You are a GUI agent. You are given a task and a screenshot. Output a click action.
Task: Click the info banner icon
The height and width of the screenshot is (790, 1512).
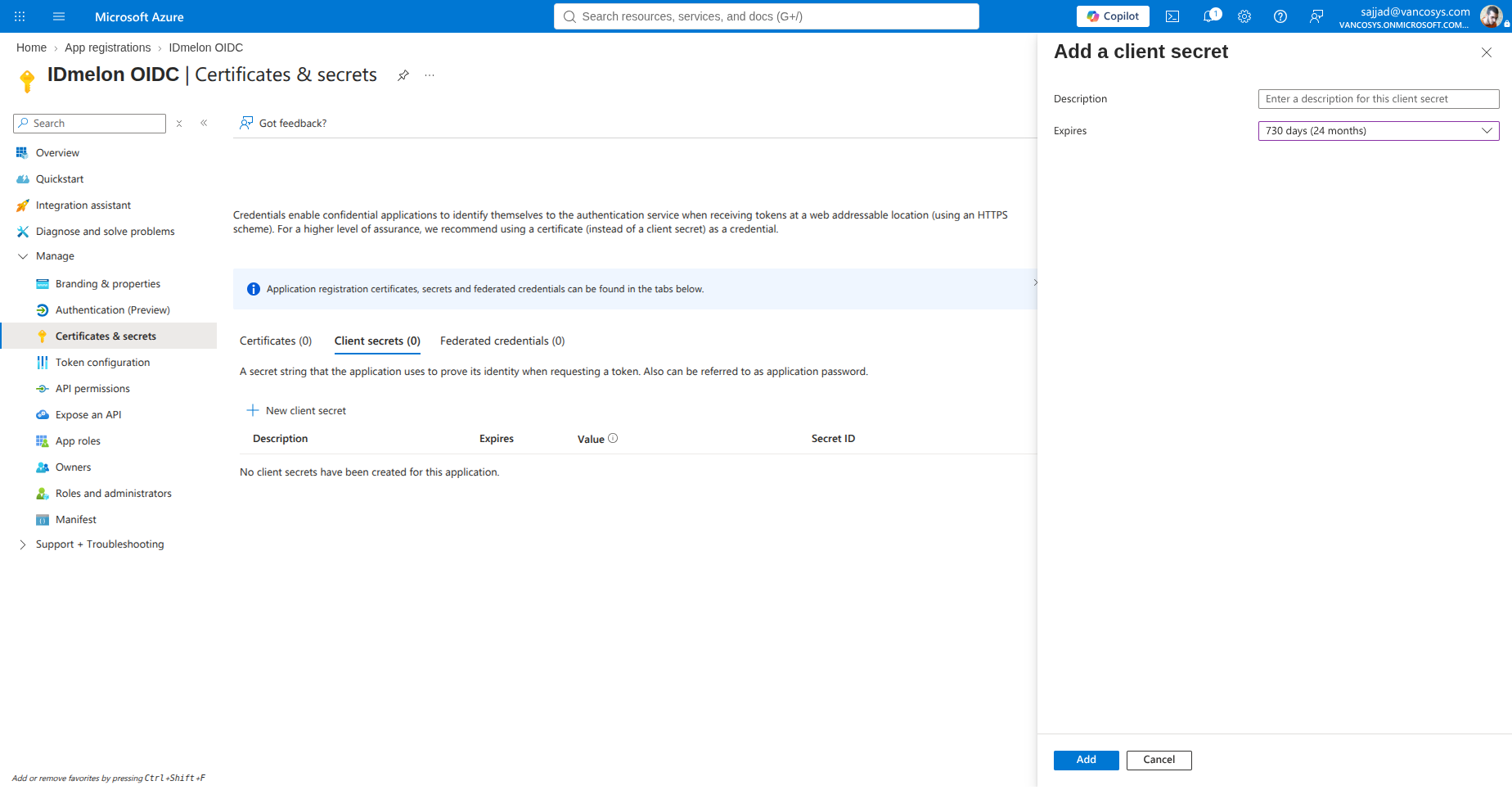pos(254,289)
